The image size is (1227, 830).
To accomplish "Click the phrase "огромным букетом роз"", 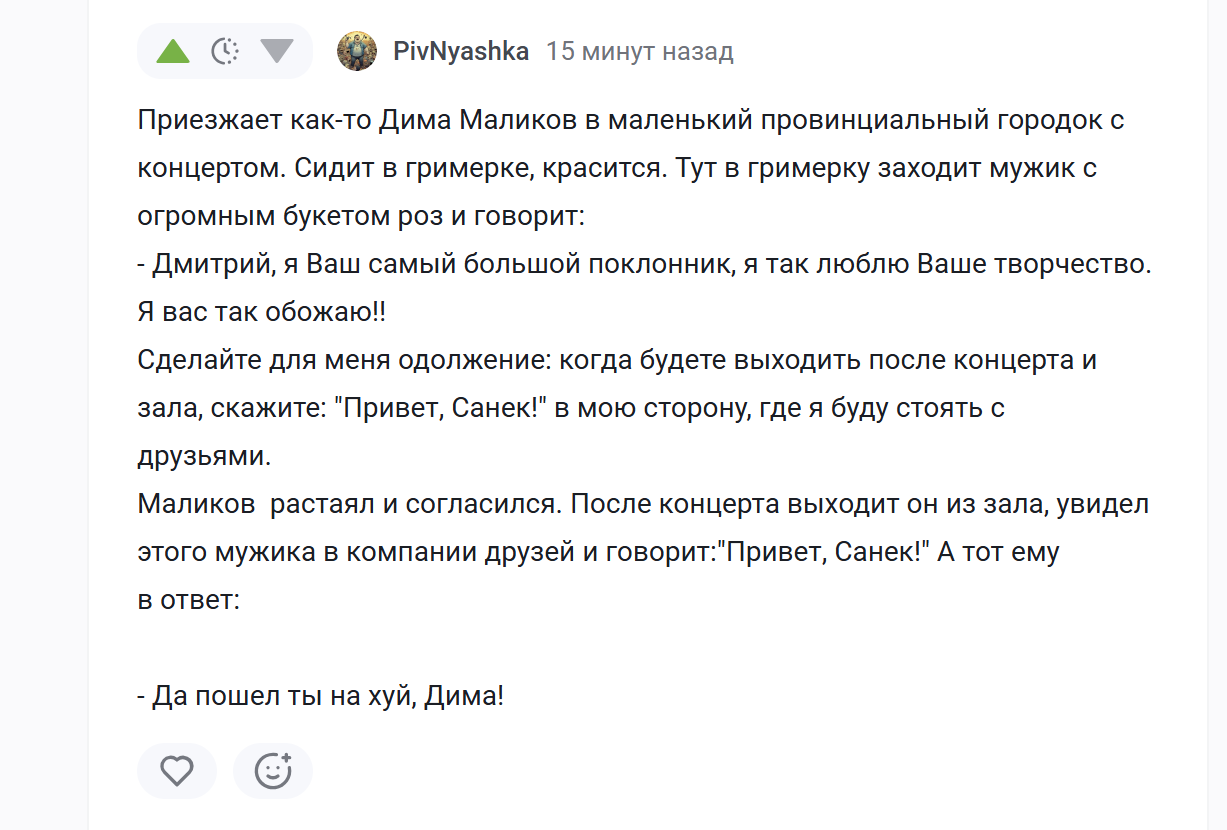I will pos(281,215).
